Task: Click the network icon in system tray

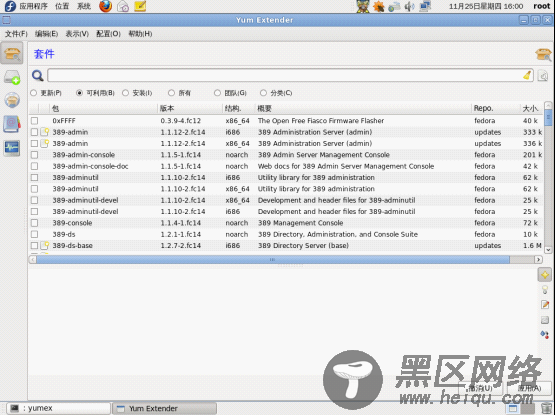Action: (x=425, y=6)
